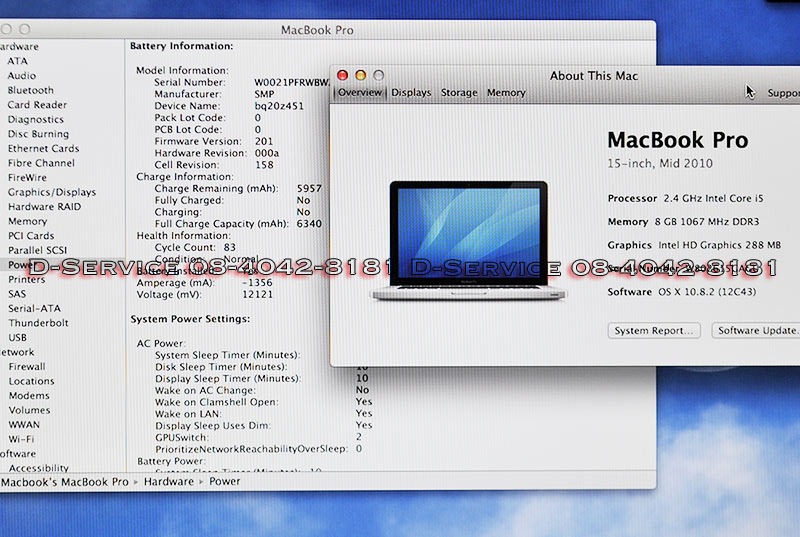Open the SAS hardware section
800x537 pixels.
coord(17,294)
